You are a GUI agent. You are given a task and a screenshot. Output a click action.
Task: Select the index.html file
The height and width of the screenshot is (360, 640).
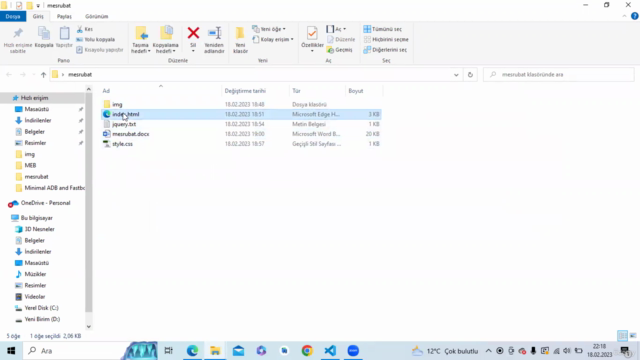coord(241,114)
